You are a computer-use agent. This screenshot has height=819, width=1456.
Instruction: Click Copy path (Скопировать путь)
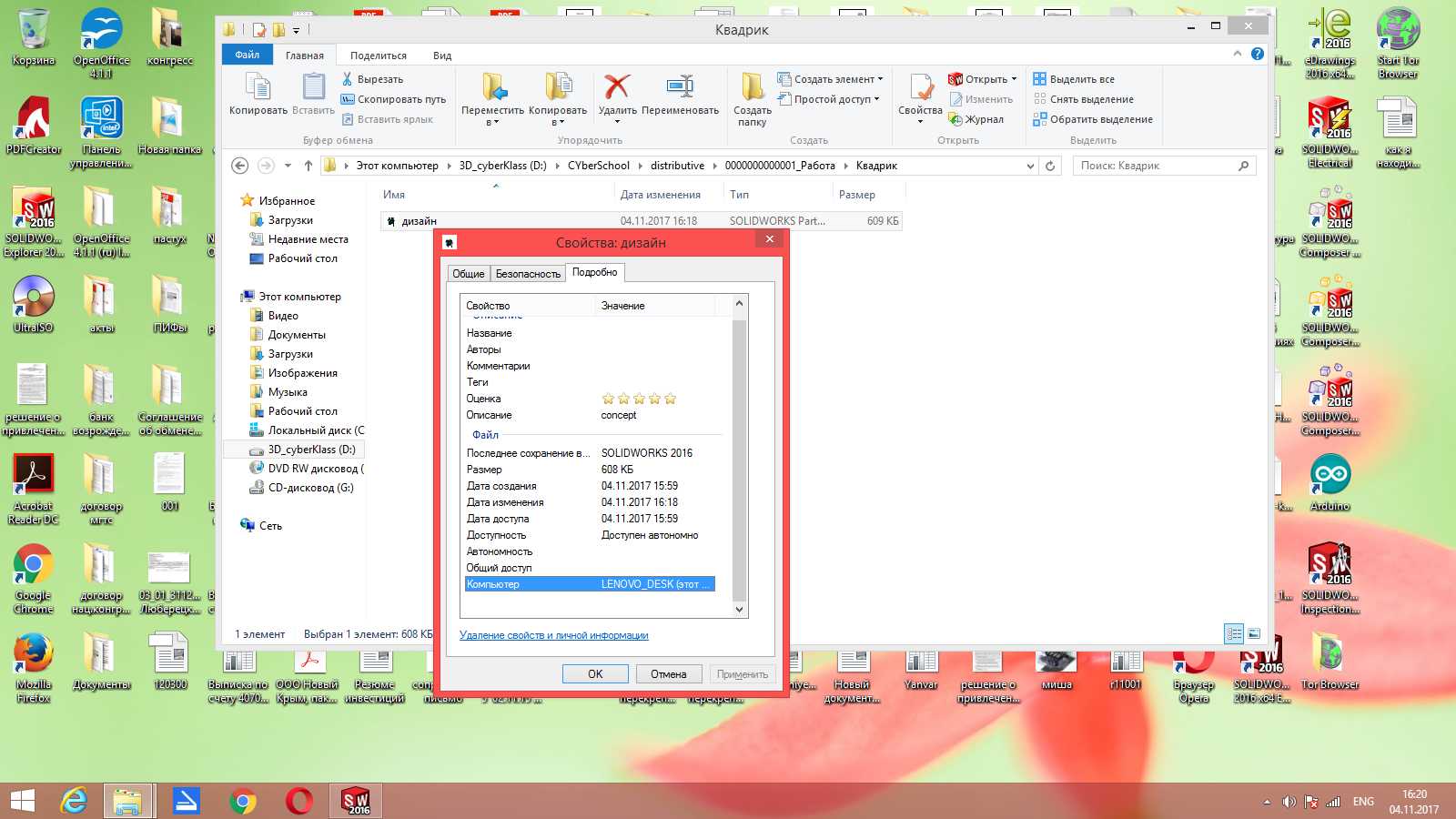tap(393, 99)
